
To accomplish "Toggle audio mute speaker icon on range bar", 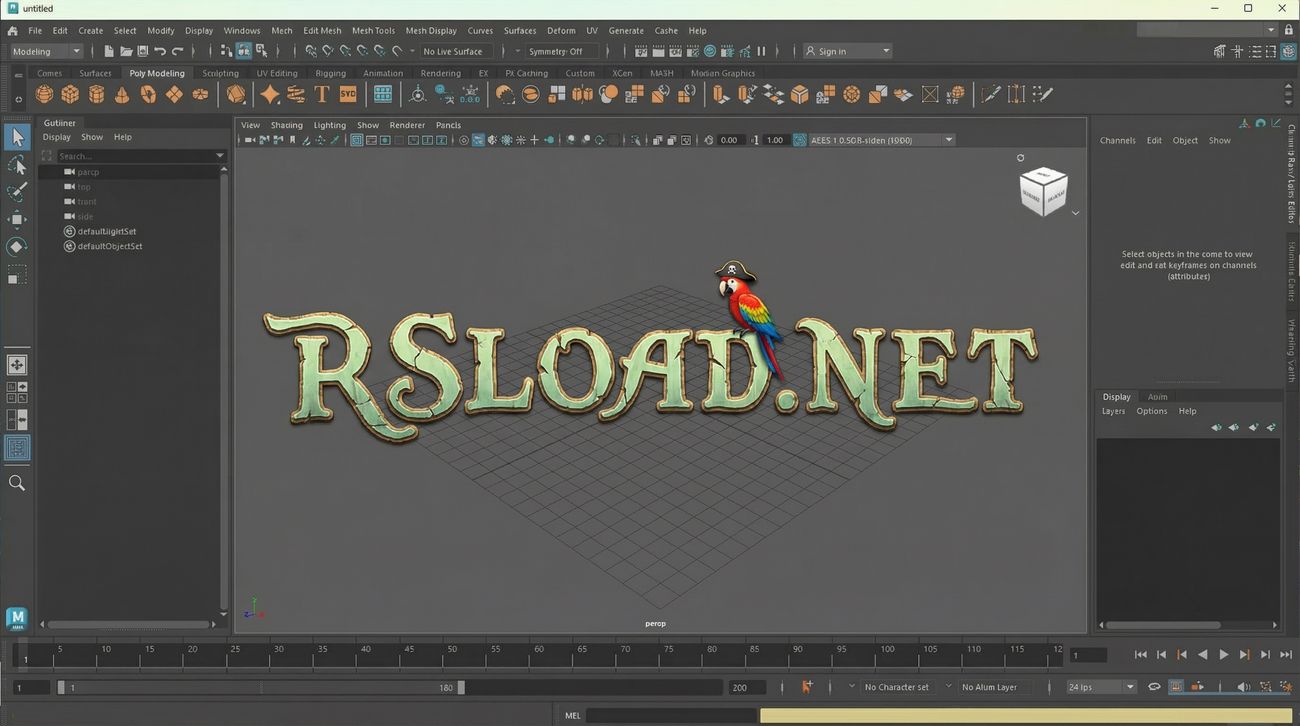I will (x=1243, y=687).
